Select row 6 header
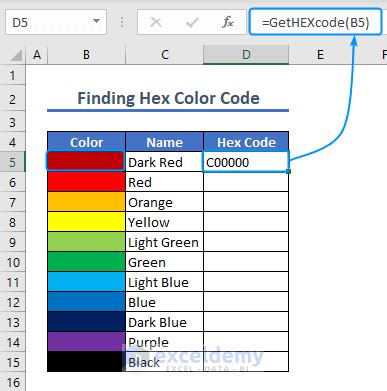This screenshot has width=387, height=391. click(13, 182)
